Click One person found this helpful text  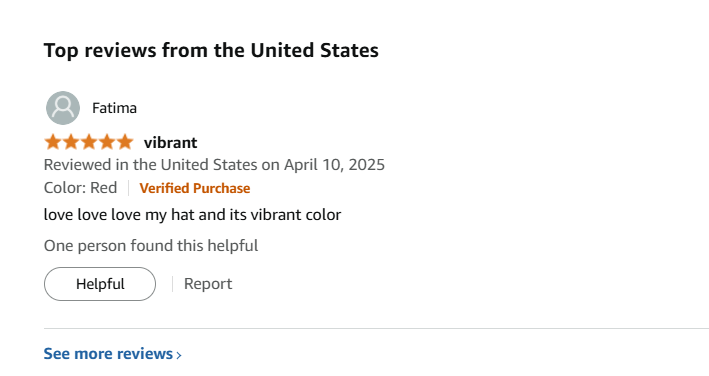pyautogui.click(x=151, y=245)
